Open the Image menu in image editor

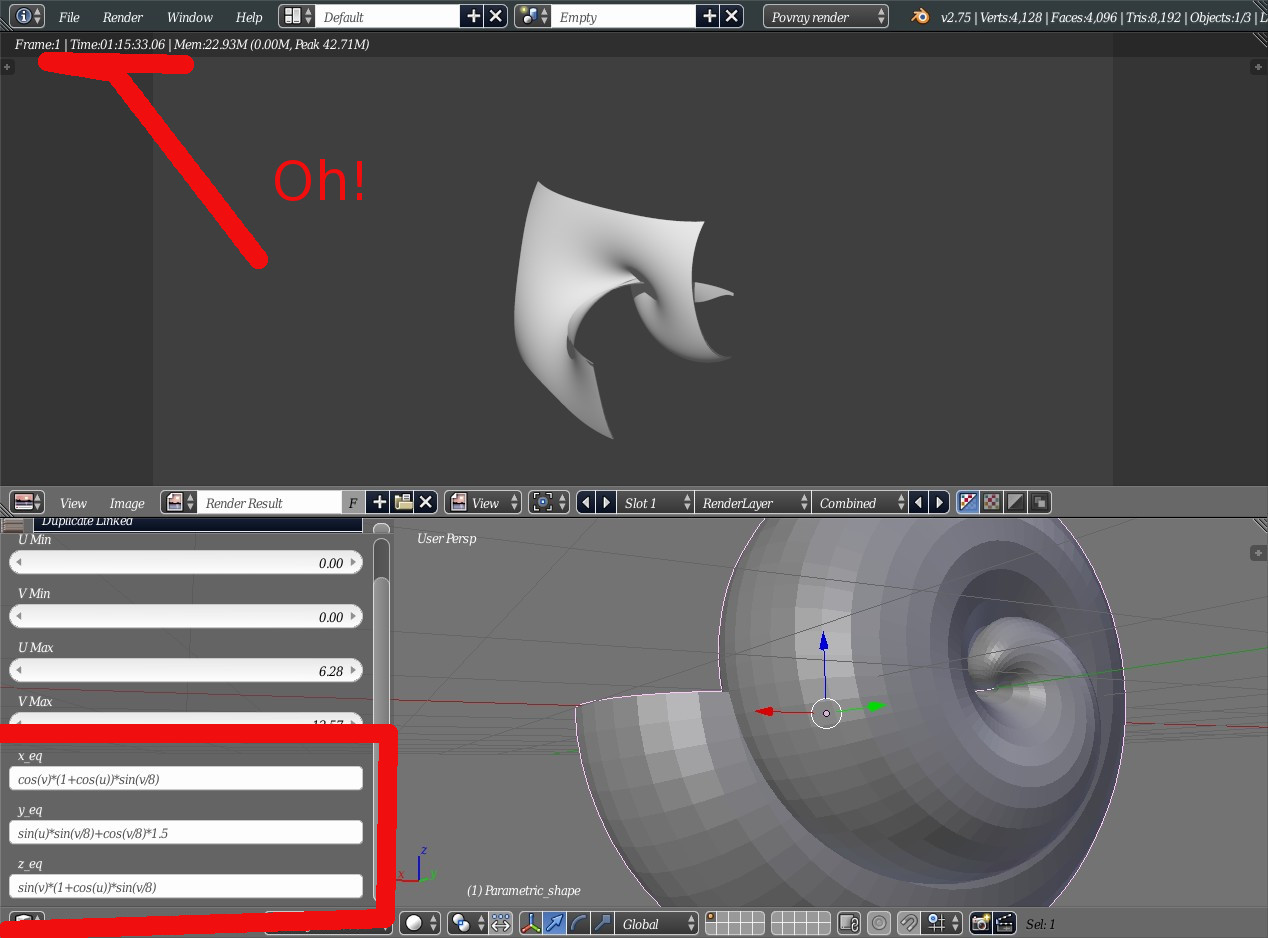(x=127, y=503)
